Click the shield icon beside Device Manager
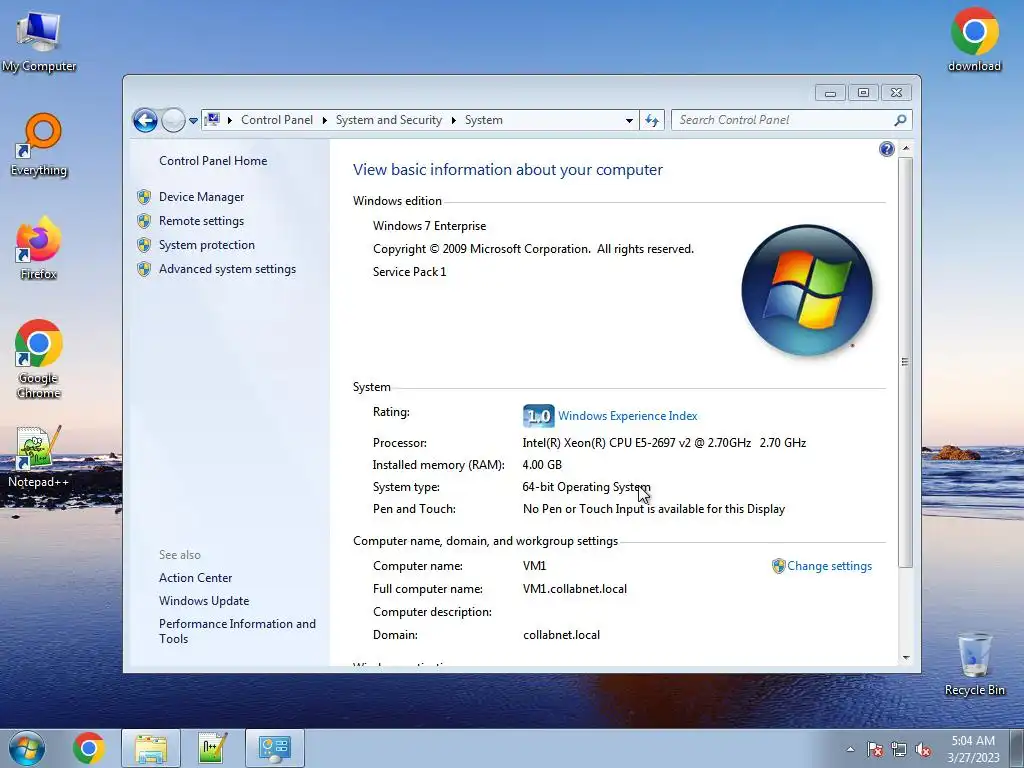1024x768 pixels. 144,197
